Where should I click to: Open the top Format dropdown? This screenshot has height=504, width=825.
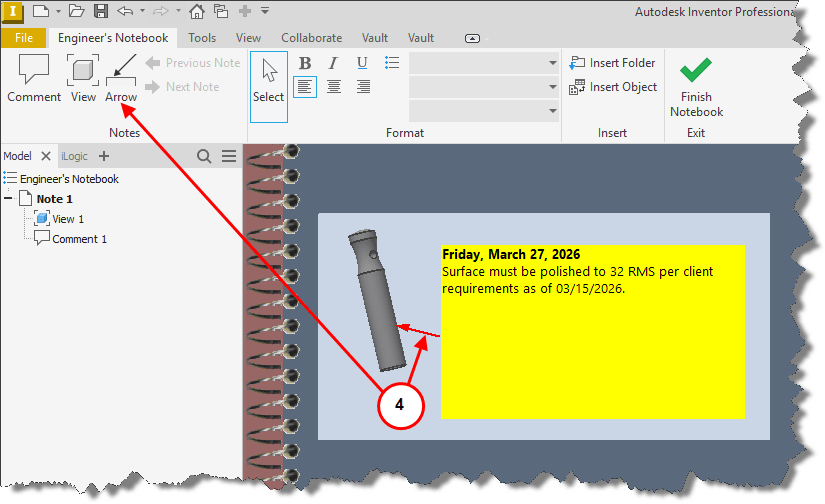tap(484, 63)
